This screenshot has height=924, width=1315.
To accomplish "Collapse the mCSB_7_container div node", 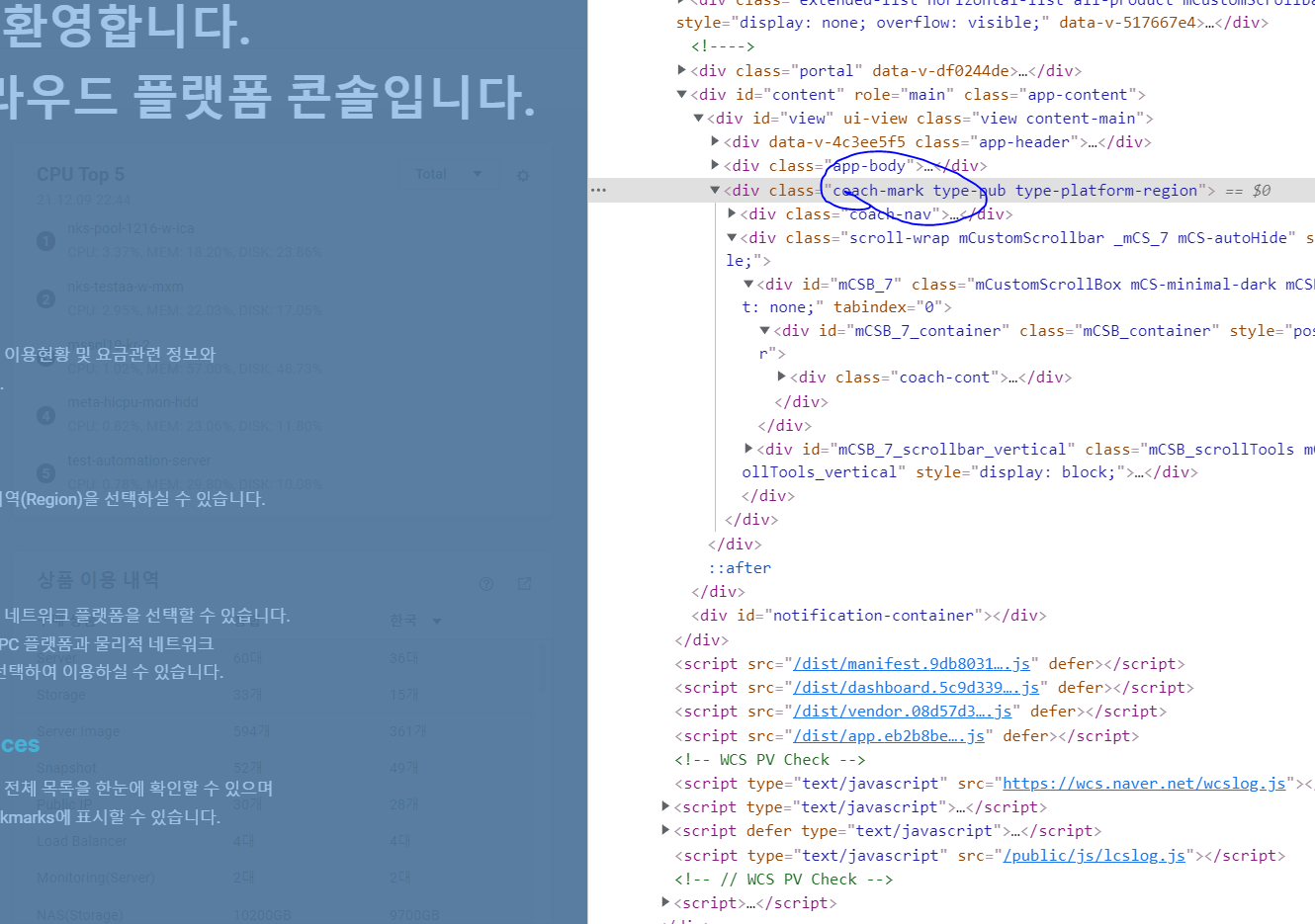I will (x=764, y=330).
